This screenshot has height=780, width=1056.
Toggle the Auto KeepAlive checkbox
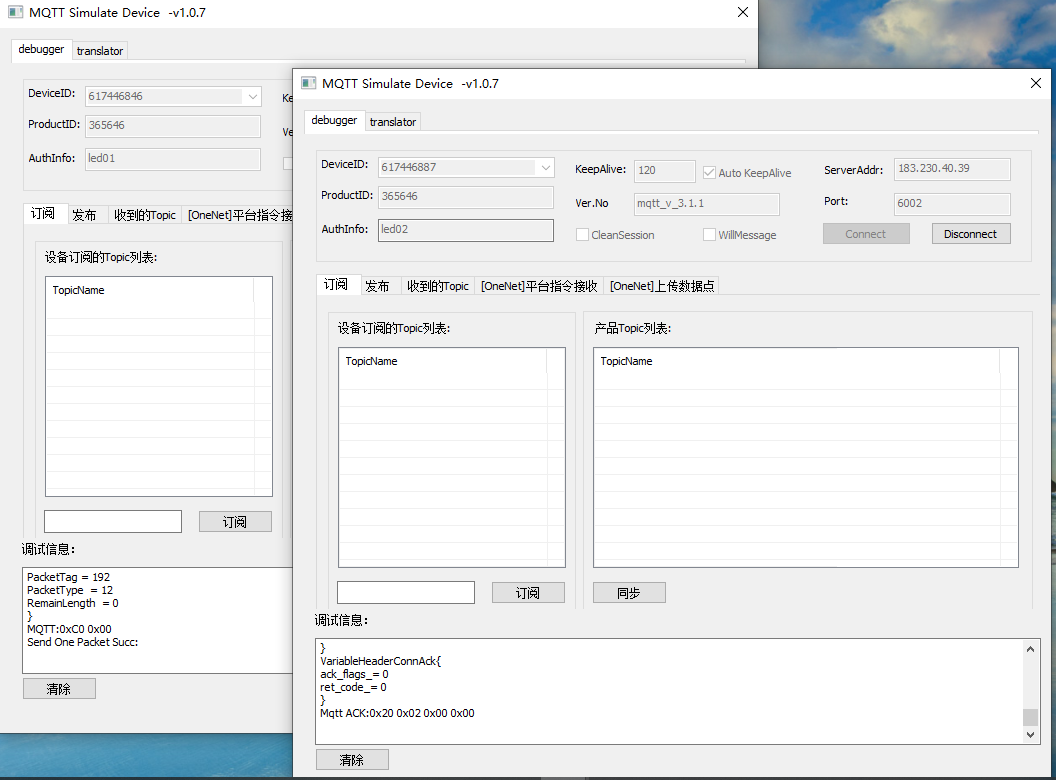point(709,172)
